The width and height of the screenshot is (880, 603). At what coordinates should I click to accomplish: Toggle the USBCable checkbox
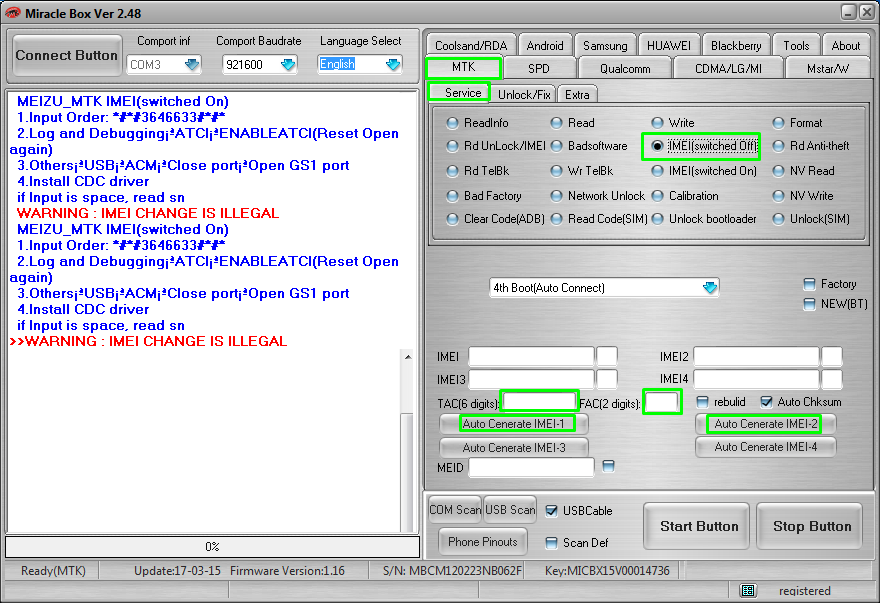pyautogui.click(x=552, y=511)
